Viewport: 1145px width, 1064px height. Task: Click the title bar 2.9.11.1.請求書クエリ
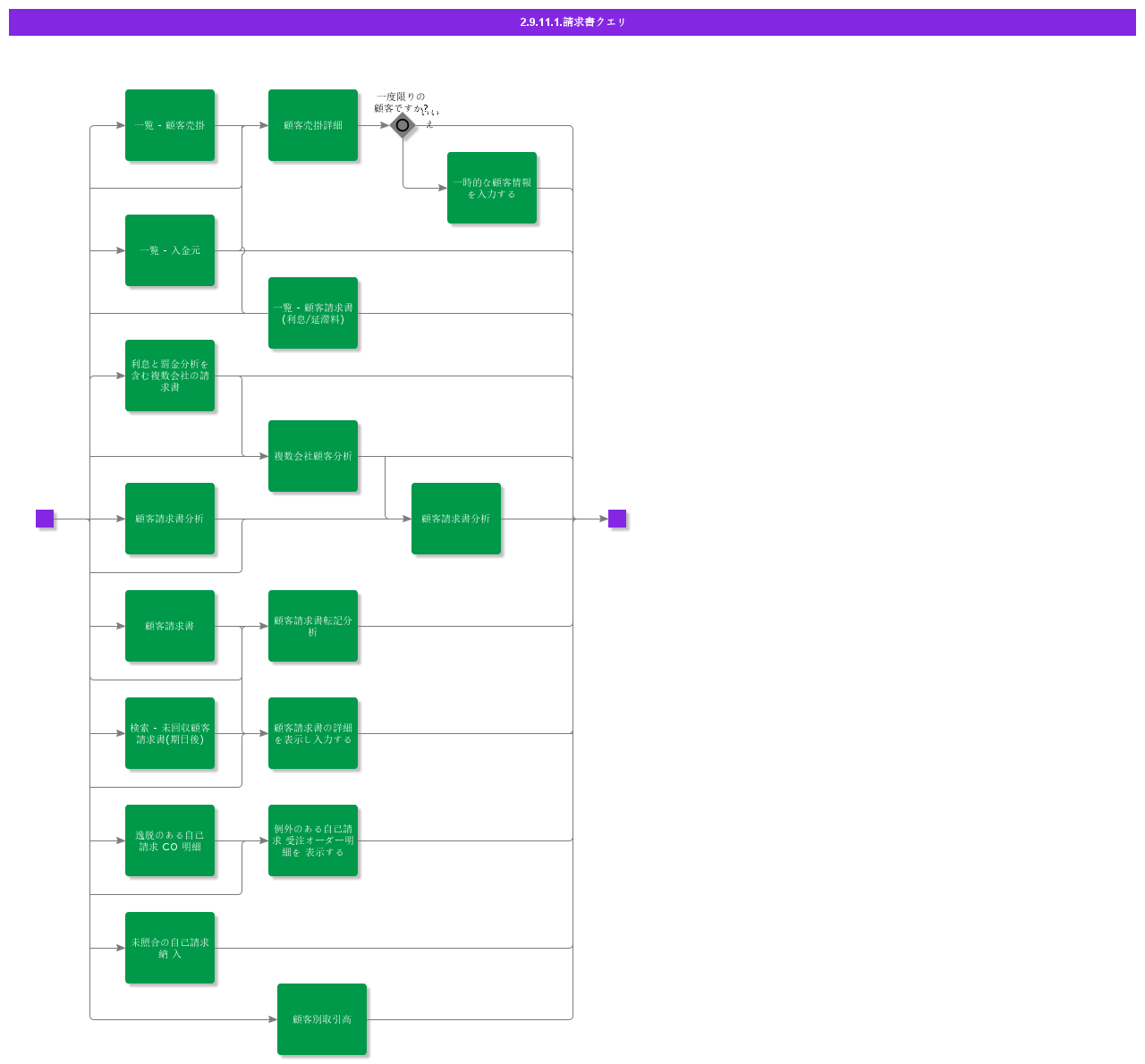coord(572,22)
